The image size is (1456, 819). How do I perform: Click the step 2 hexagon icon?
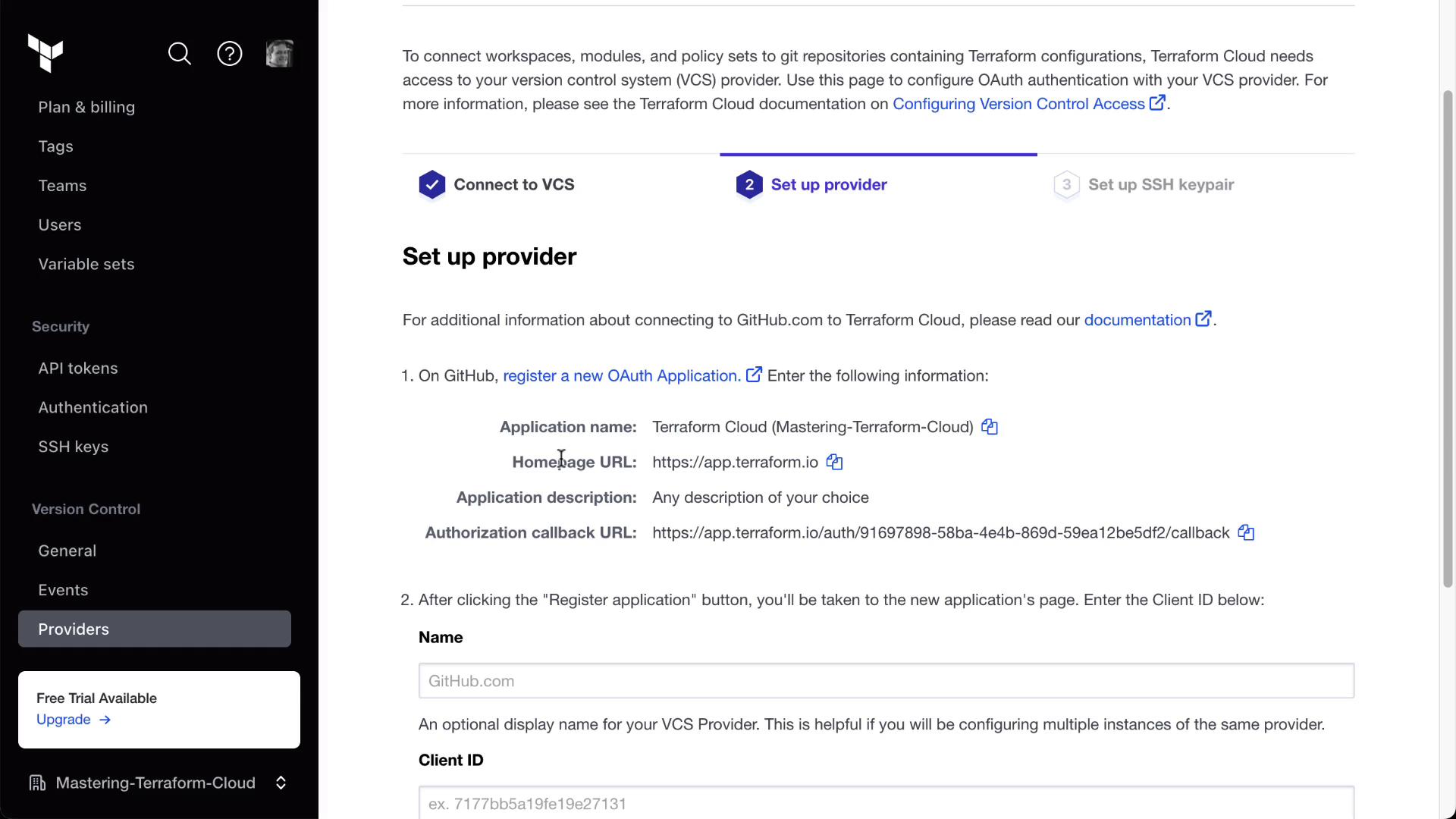click(x=749, y=185)
